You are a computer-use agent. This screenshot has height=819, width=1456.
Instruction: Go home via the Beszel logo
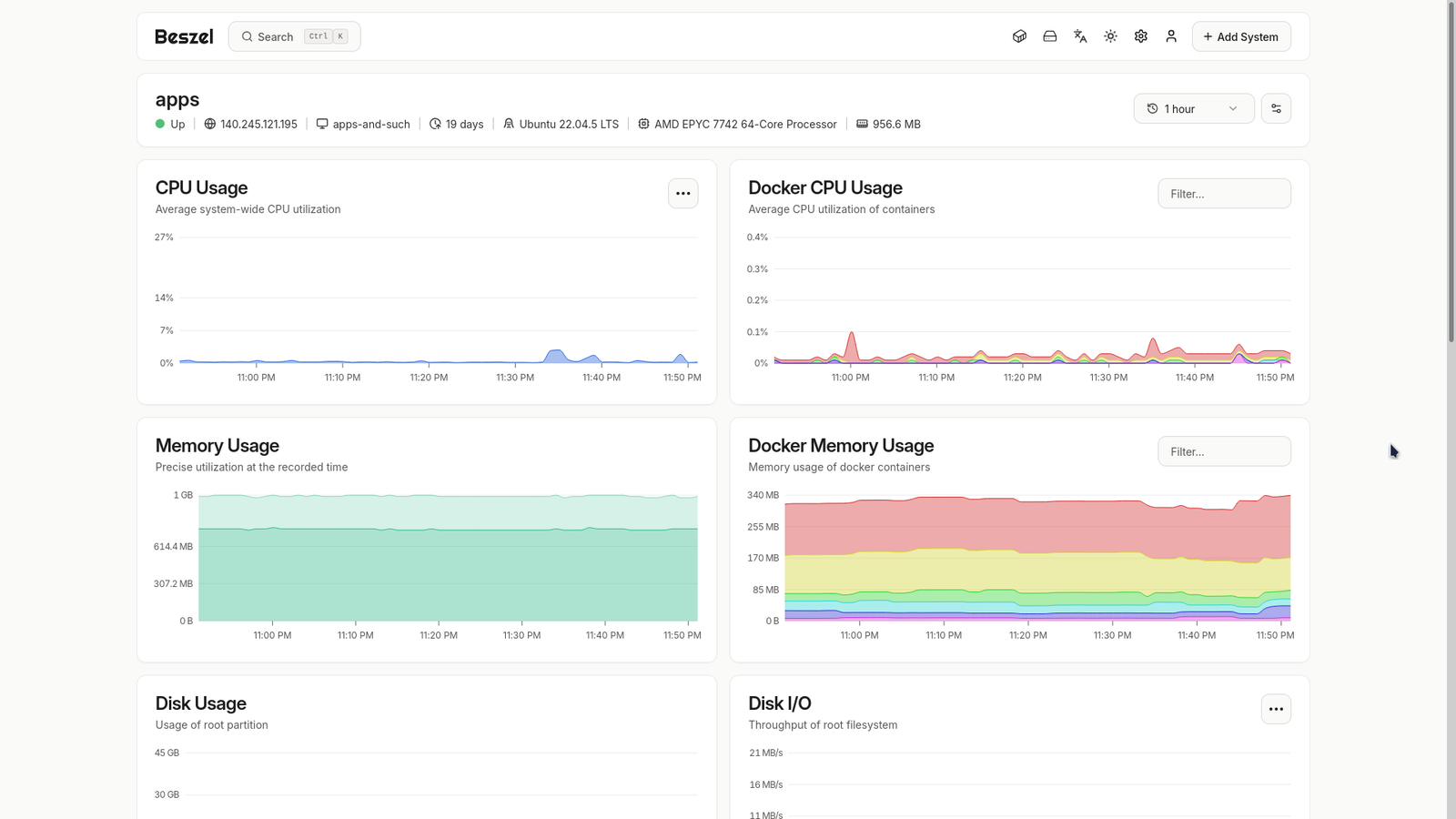(x=184, y=36)
